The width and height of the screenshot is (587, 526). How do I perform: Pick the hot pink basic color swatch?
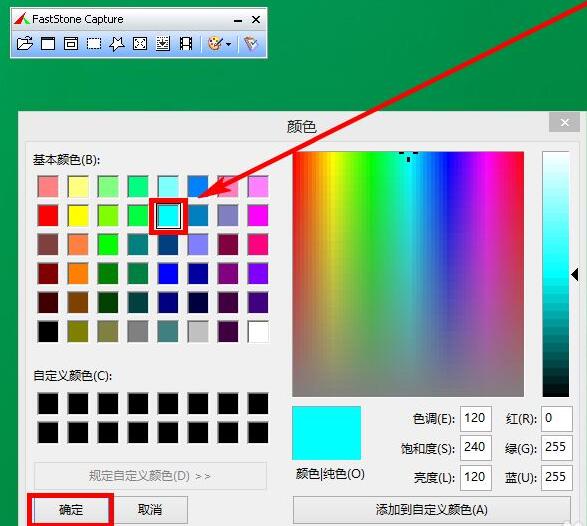258,244
